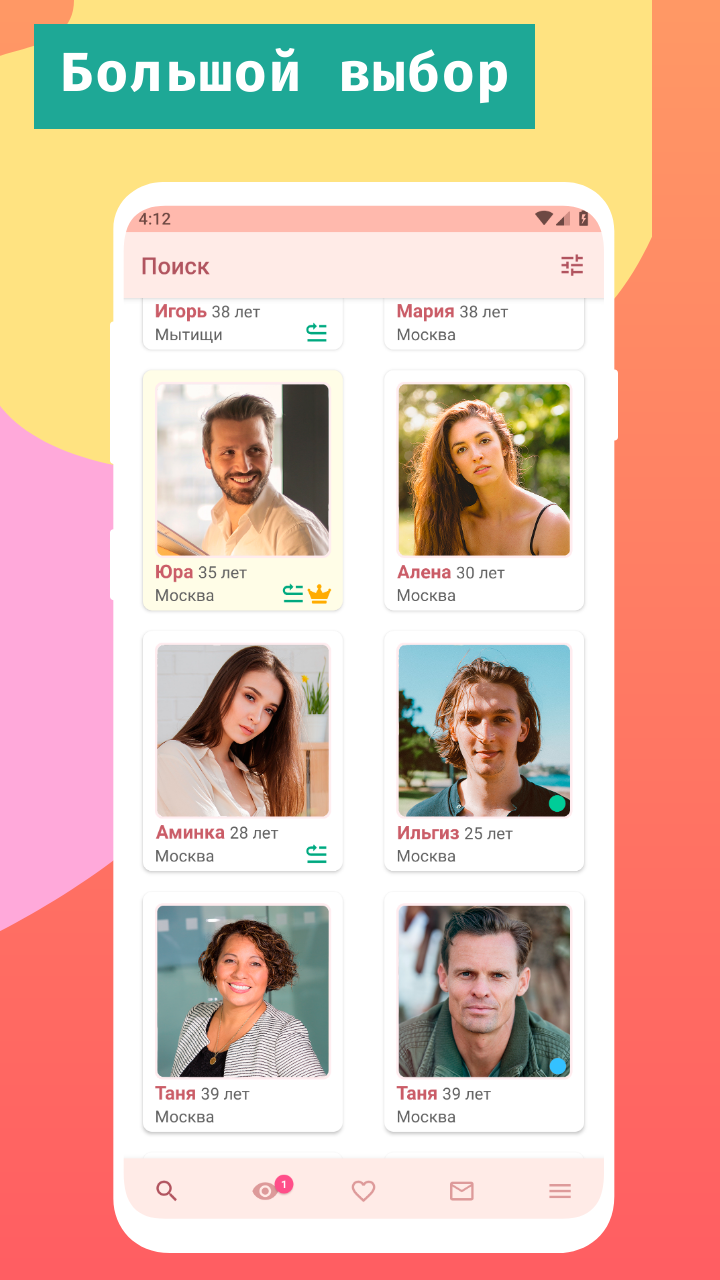720x1280 pixels.
Task: Tap green list icon on Игорь's card
Action: click(317, 333)
